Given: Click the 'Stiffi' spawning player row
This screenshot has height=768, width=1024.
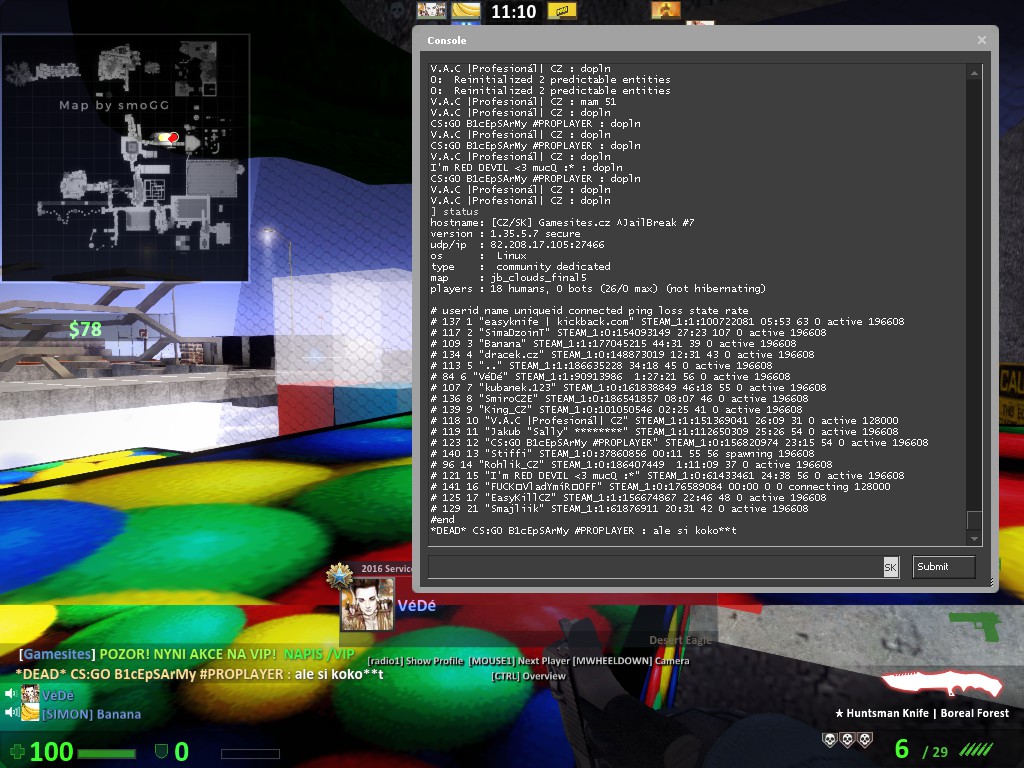Looking at the screenshot, I should pos(622,454).
